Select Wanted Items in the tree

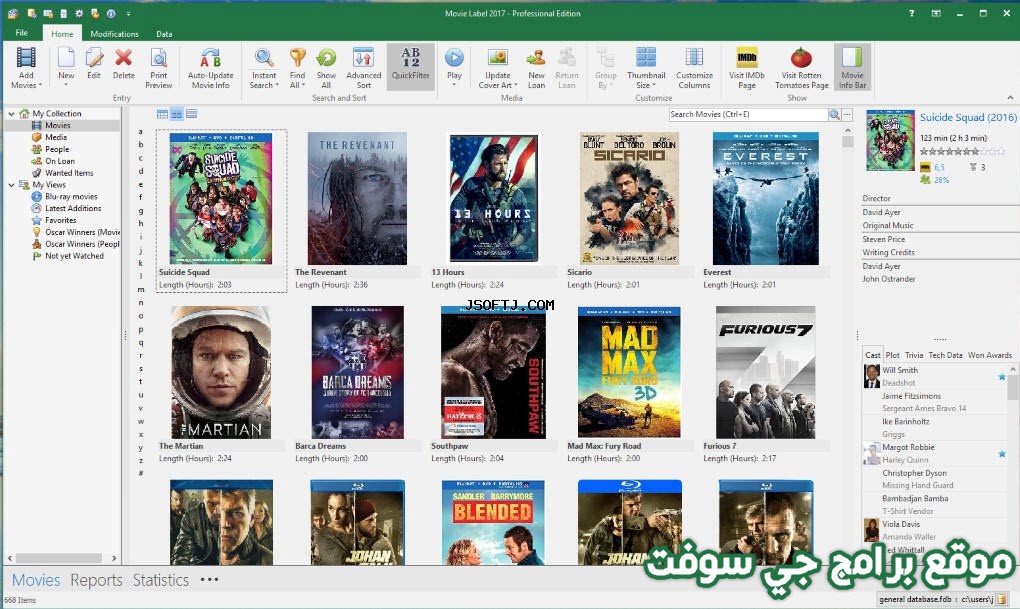click(x=69, y=173)
